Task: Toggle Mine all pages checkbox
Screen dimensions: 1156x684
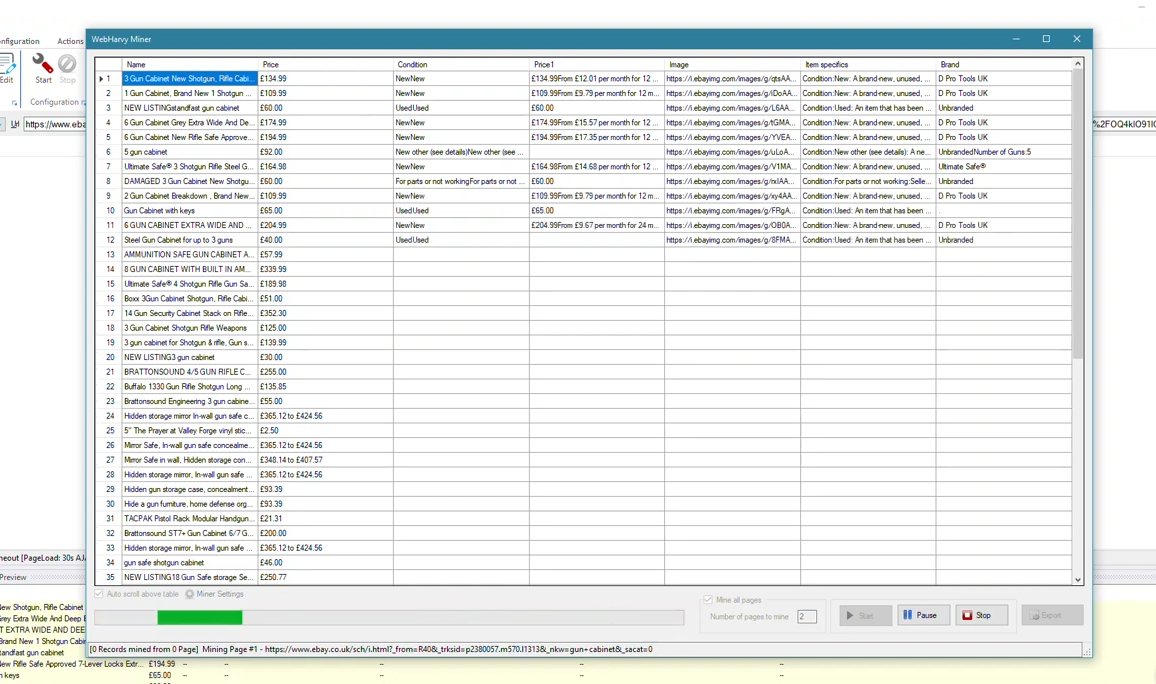Action: [x=708, y=600]
